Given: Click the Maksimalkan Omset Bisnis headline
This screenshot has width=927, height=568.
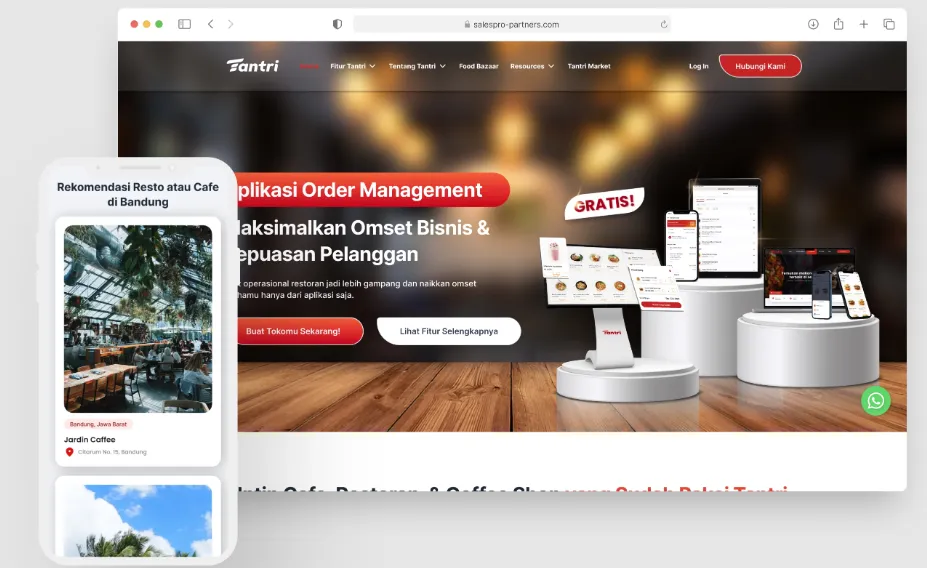Looking at the screenshot, I should [364, 241].
